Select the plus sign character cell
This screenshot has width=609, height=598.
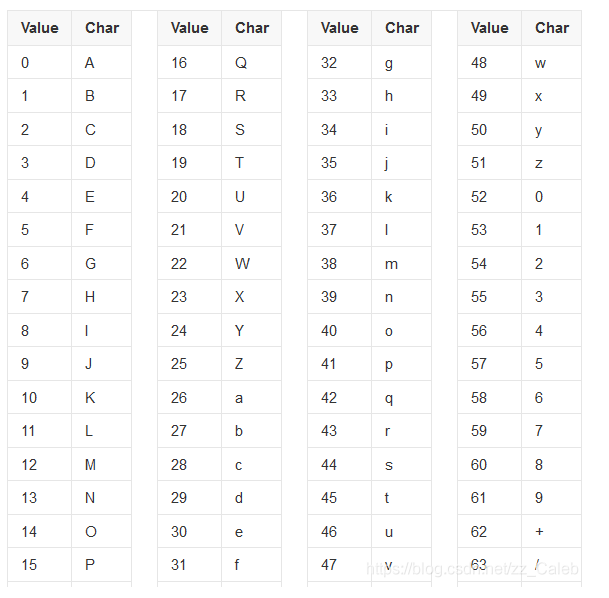point(551,531)
